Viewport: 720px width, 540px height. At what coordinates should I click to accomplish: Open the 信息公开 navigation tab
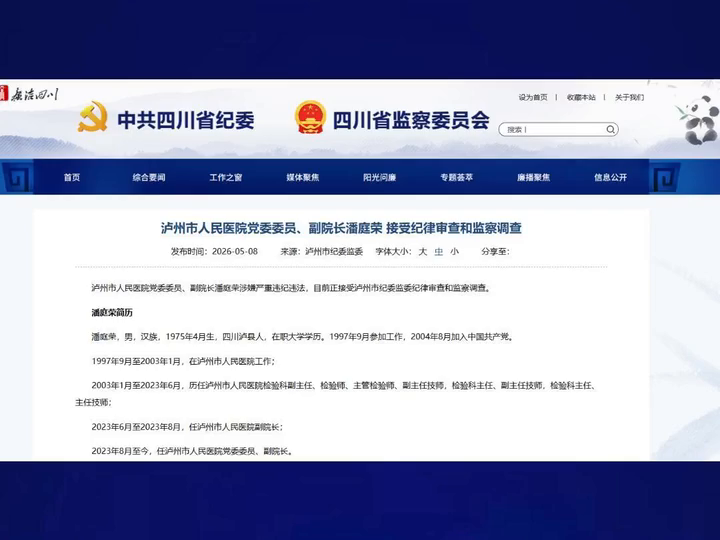pos(610,177)
